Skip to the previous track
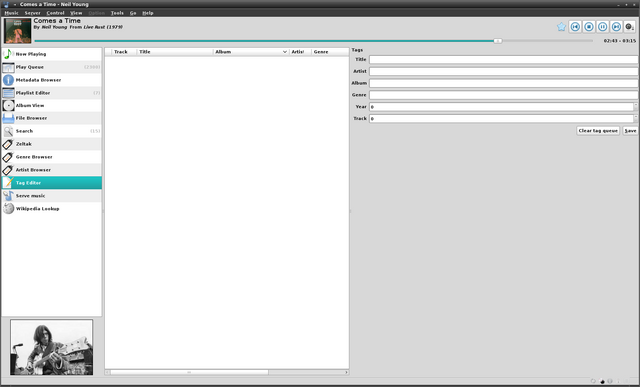Screen dimensions: 640x387 (x=575, y=27)
